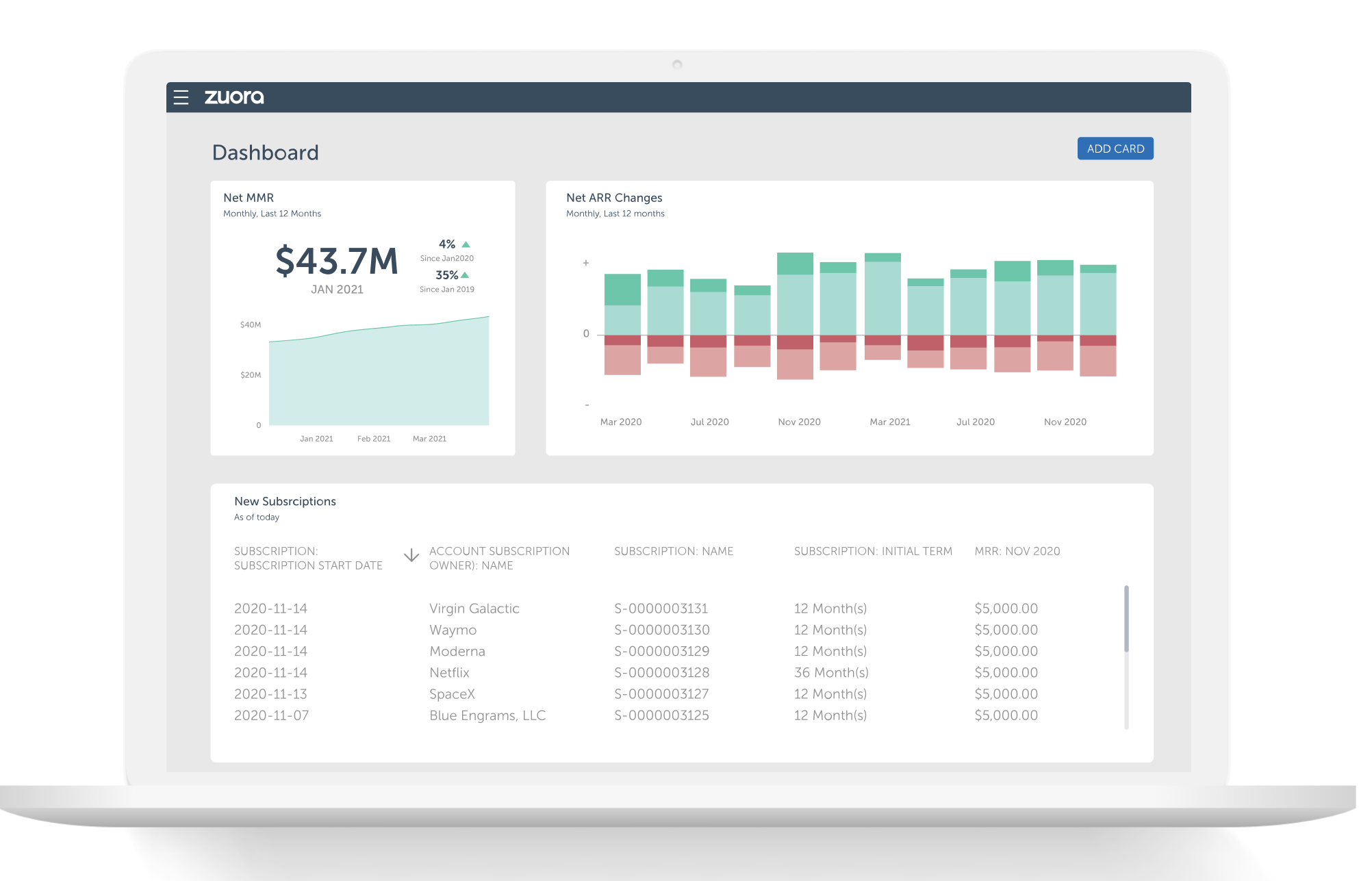Click the New Subscriptions table scrollbar

[1126, 619]
